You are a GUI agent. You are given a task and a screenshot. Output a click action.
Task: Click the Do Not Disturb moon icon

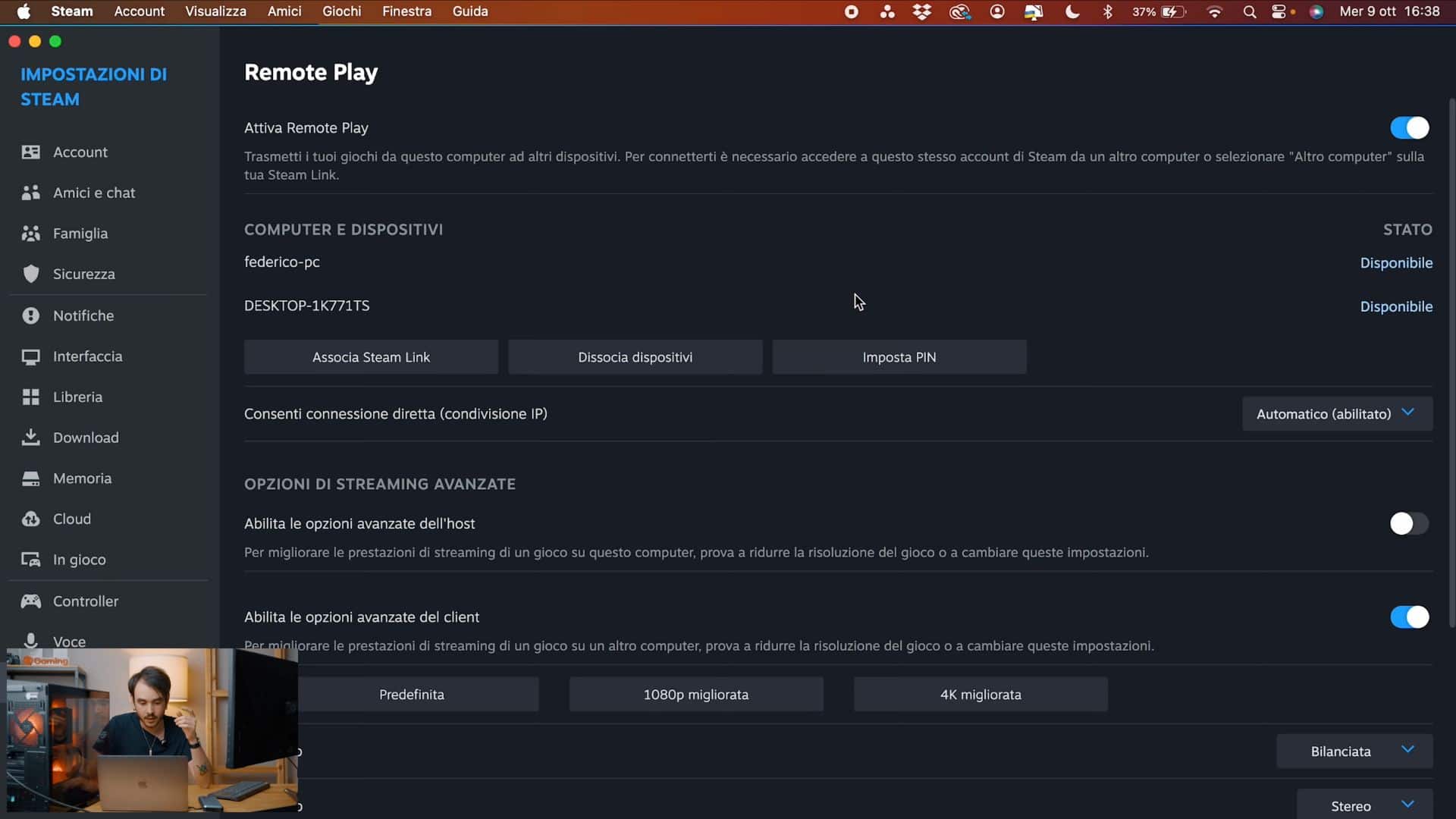coord(1072,11)
